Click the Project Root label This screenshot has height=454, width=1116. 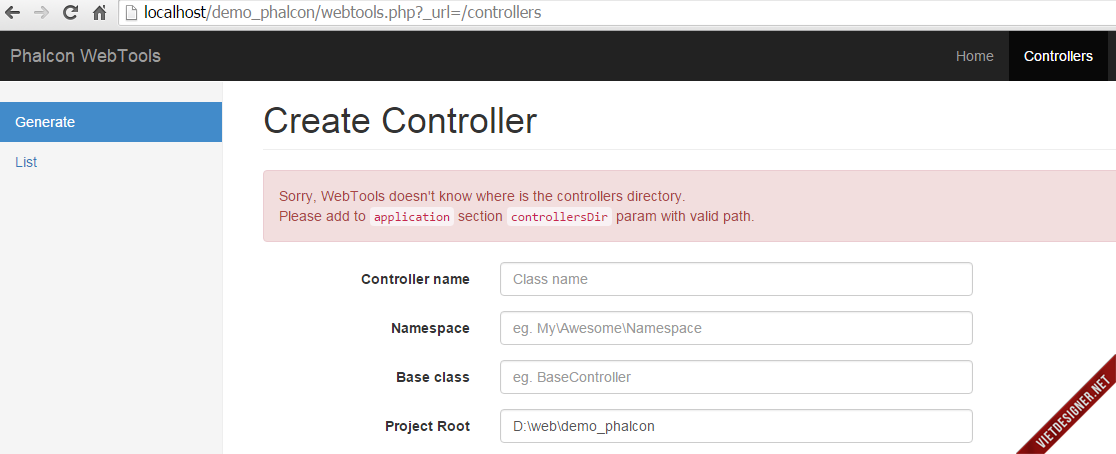pos(427,426)
